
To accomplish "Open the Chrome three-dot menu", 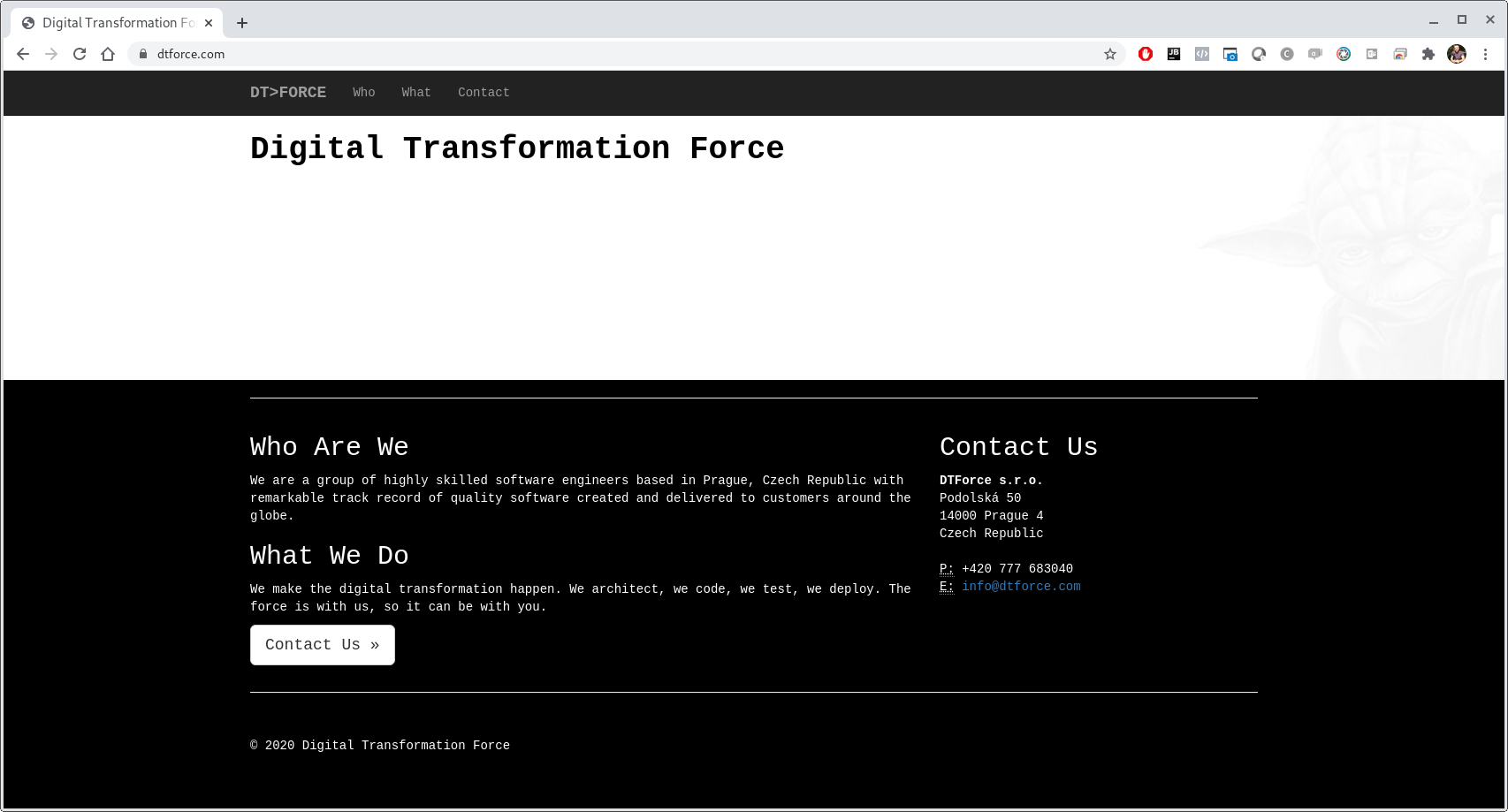I will [1486, 54].
